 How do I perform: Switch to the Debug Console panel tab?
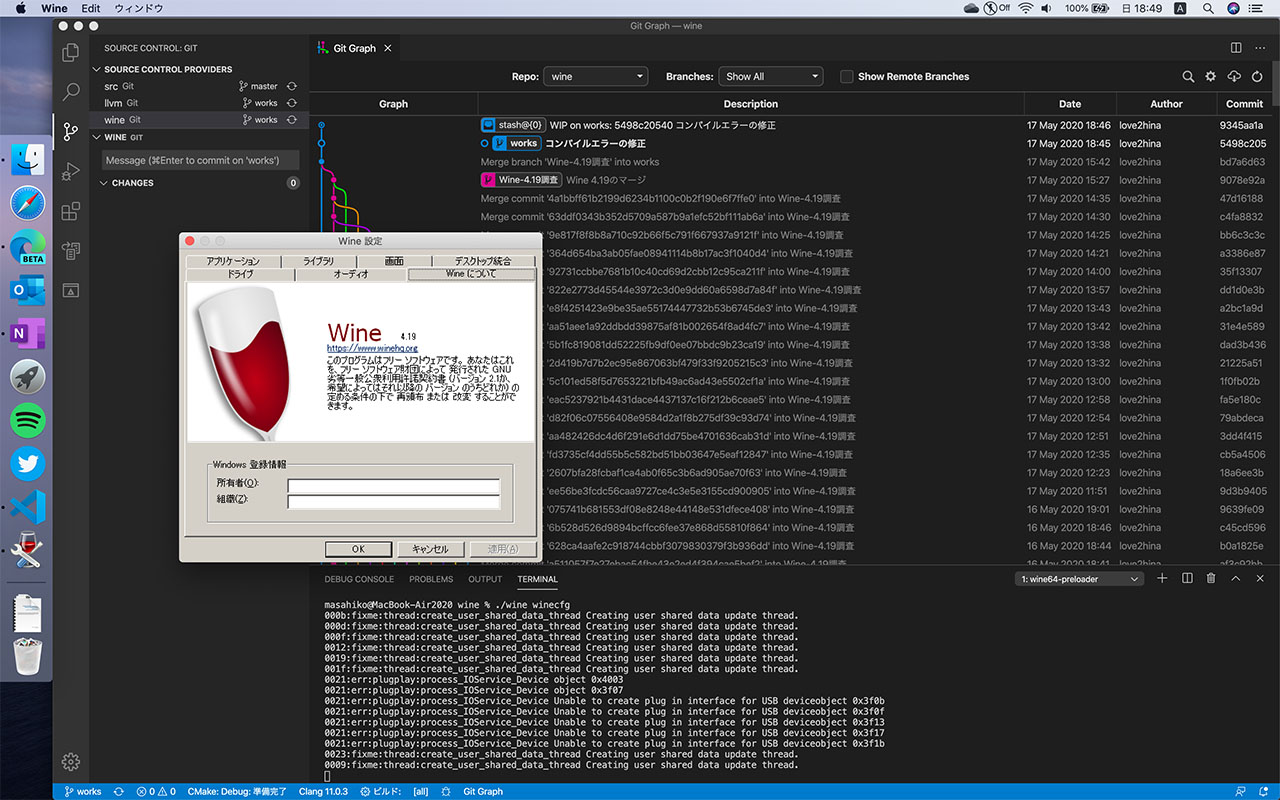(x=359, y=579)
